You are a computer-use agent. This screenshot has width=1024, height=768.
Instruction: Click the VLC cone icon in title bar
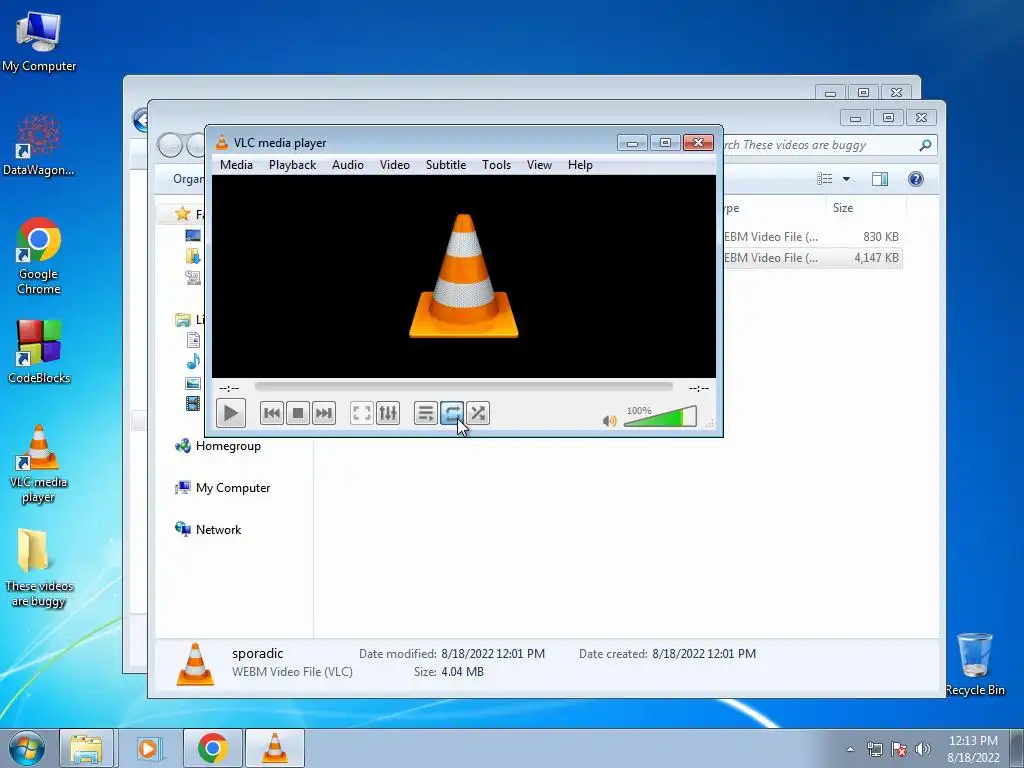click(222, 142)
